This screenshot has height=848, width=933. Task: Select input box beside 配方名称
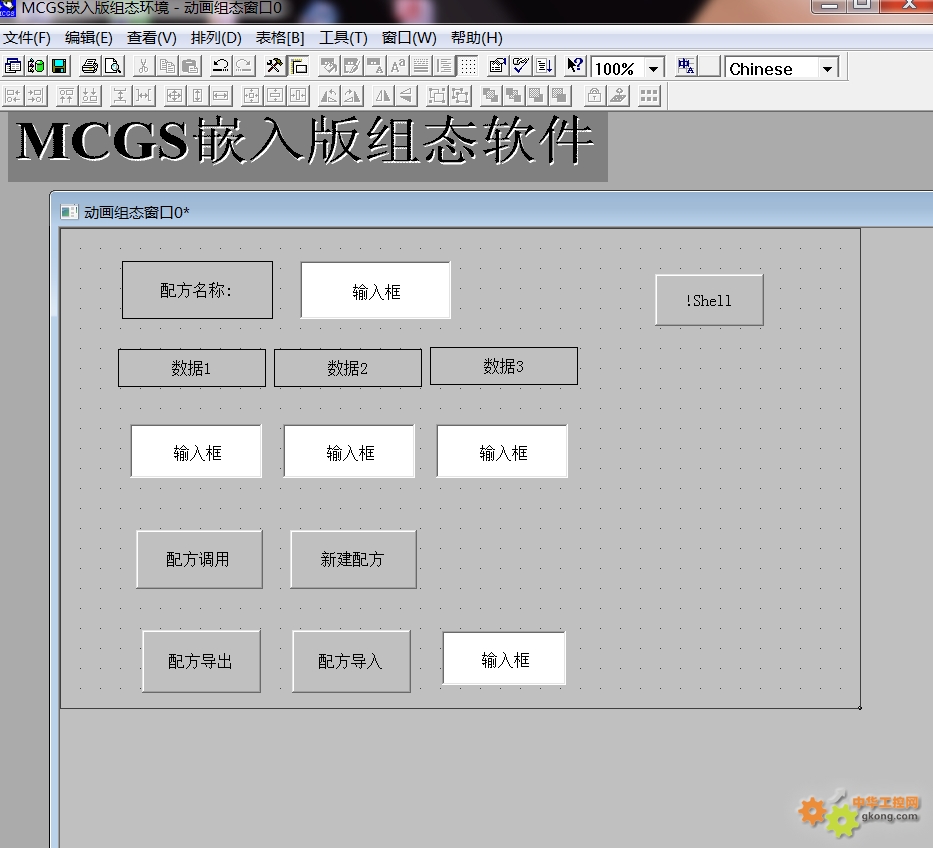[375, 290]
